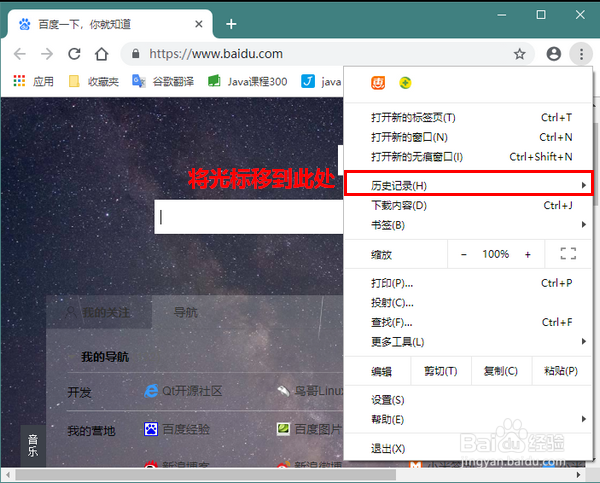The image size is (600, 483).
Task: Click the horizontal scrollbar left arrow
Action: click(x=8, y=475)
